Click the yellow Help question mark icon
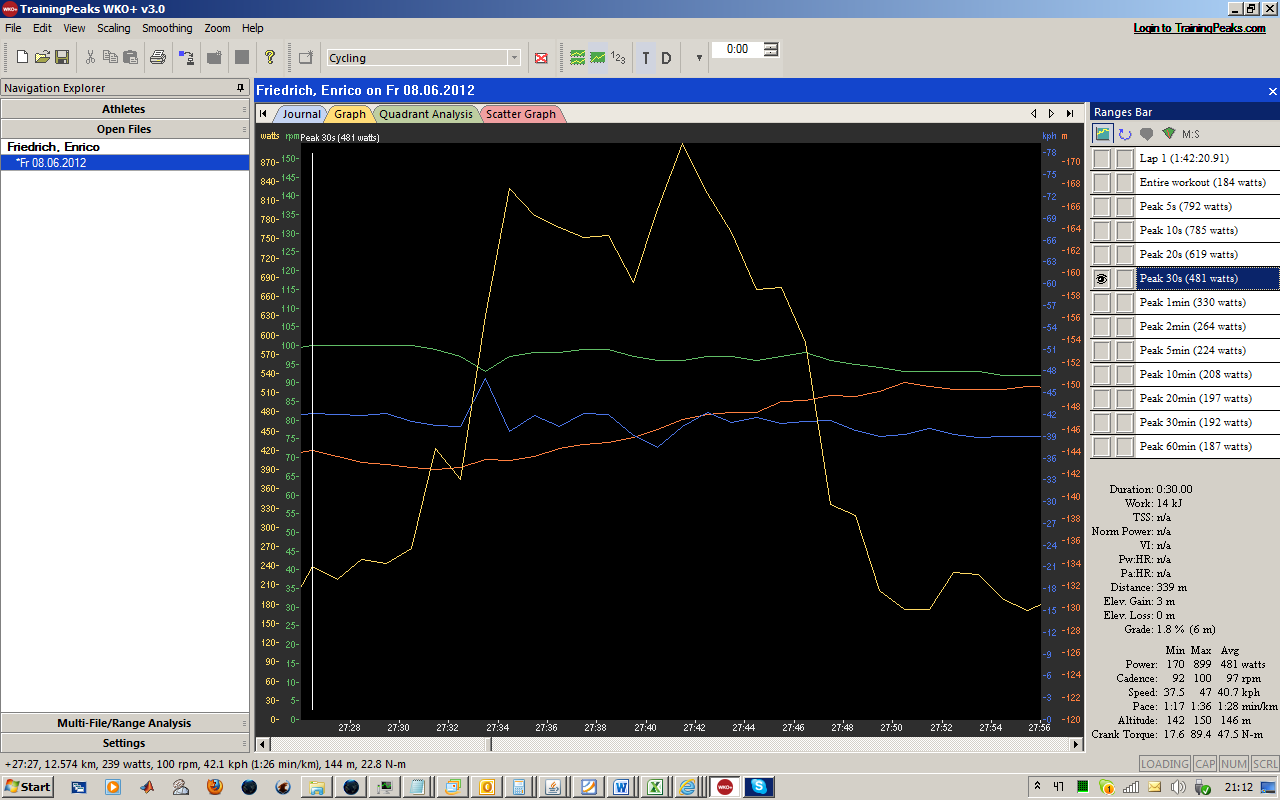The height and width of the screenshot is (800, 1280). coord(269,58)
